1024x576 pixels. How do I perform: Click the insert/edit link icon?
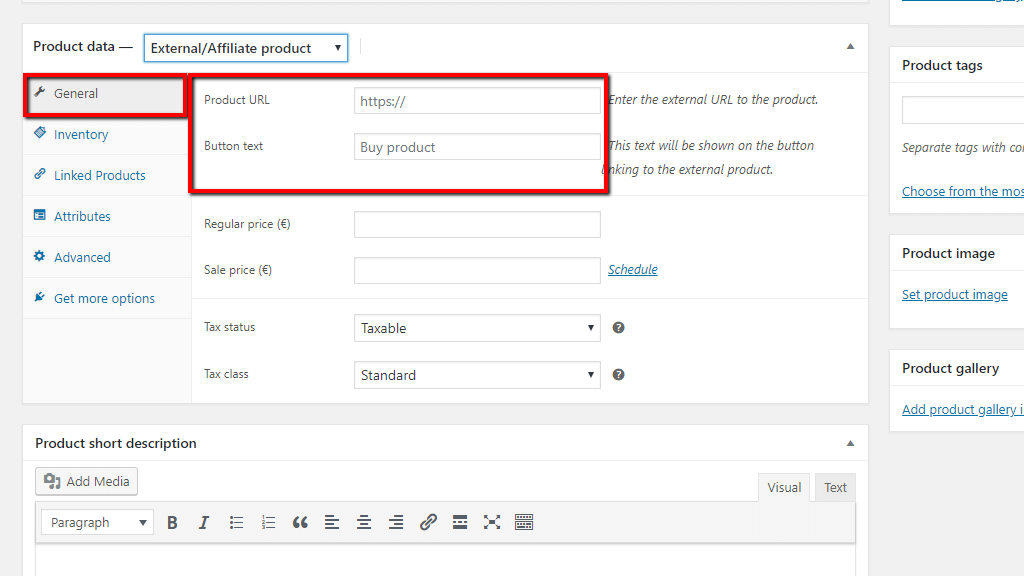coord(428,522)
